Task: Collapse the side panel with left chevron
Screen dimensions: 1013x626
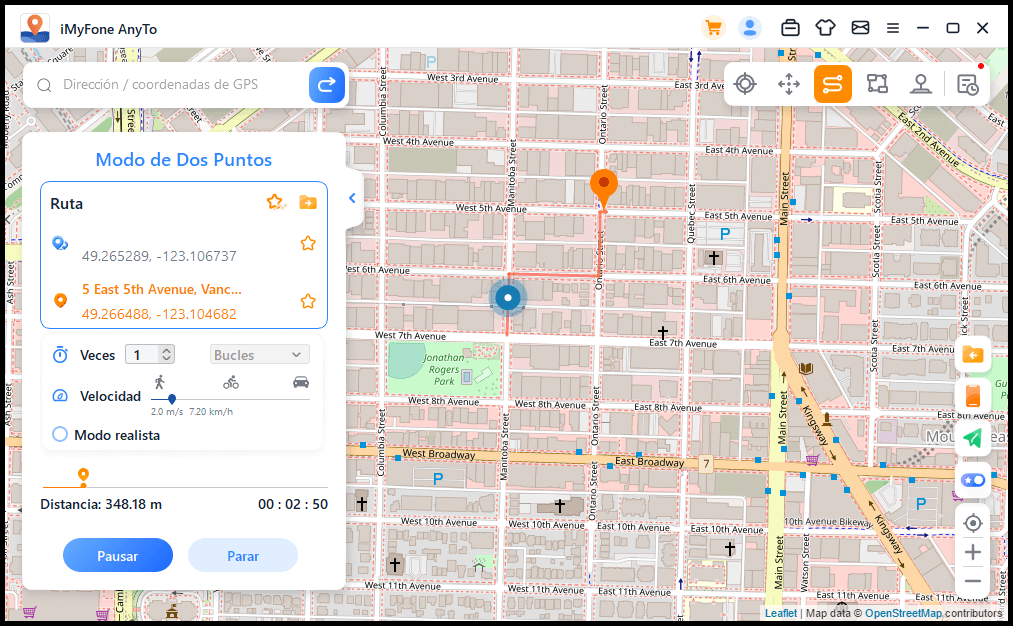Action: [x=352, y=198]
